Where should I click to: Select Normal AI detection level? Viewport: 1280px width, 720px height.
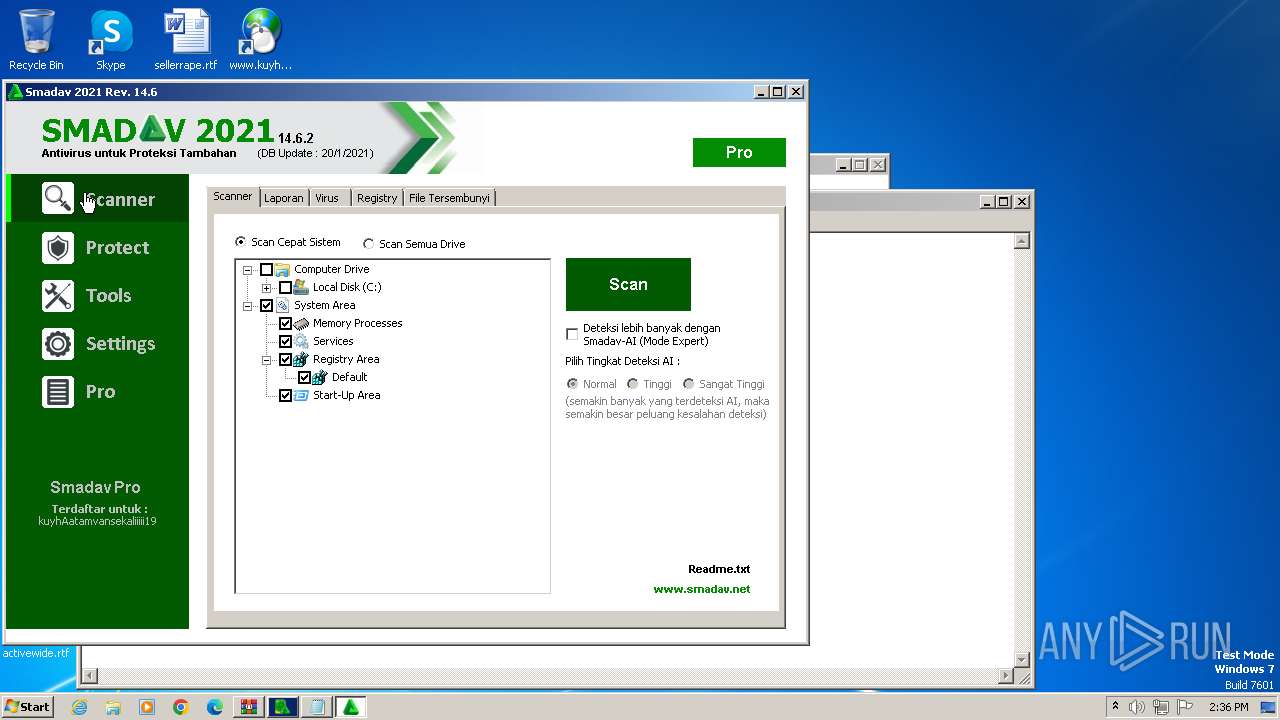[572, 384]
